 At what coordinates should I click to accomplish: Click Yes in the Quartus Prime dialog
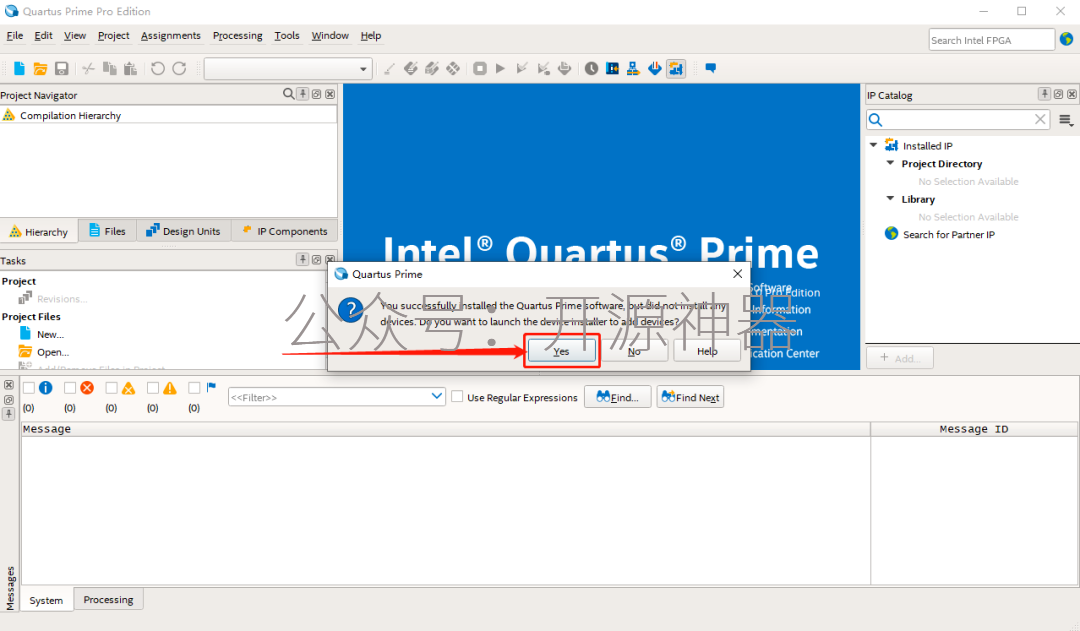click(x=561, y=351)
